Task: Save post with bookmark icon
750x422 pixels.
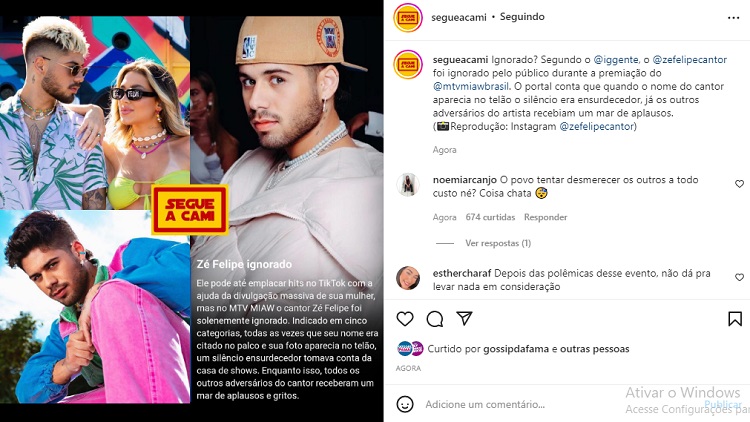Action: (735, 319)
